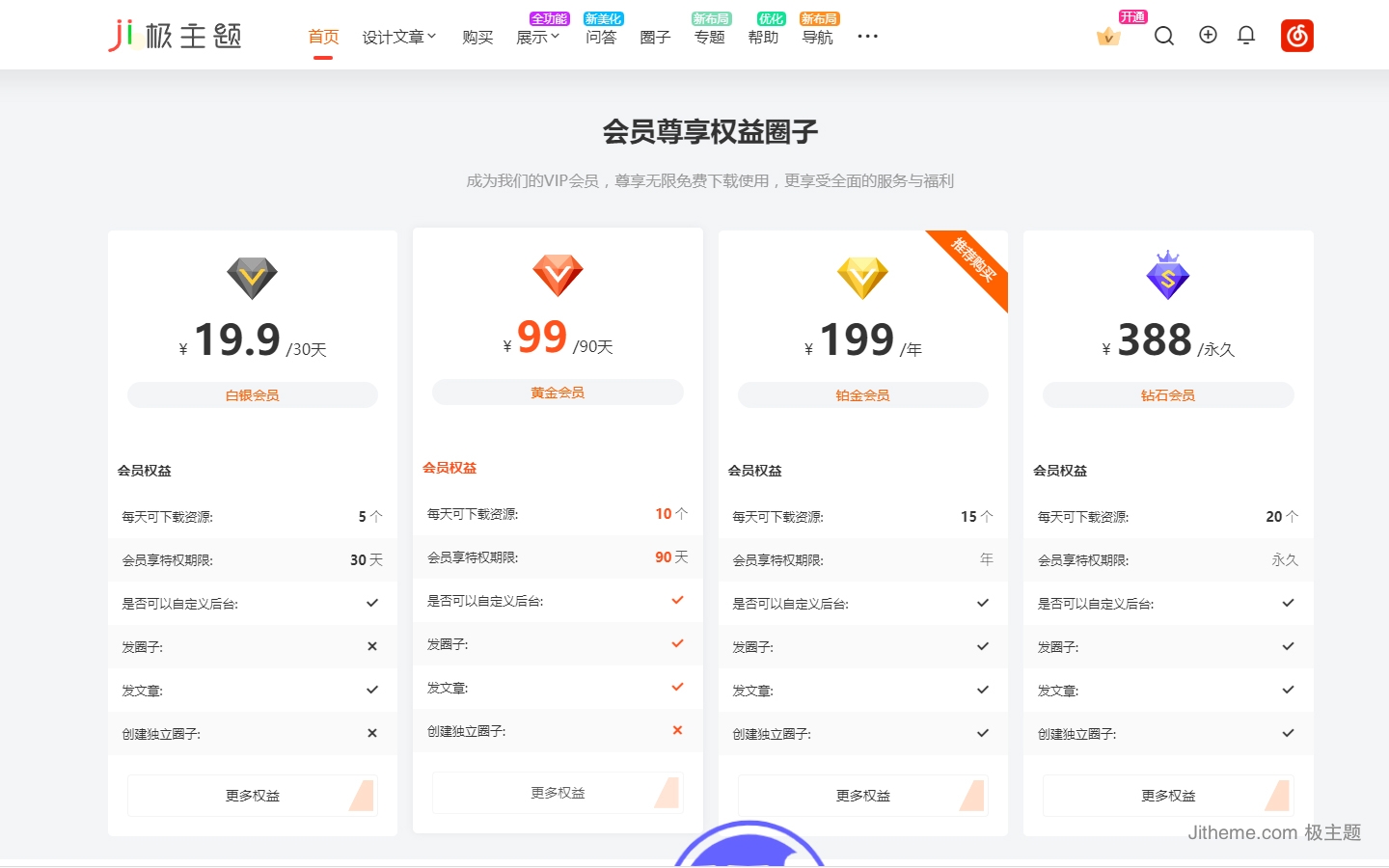The height and width of the screenshot is (868, 1389).
Task: Click the 19.9 price on the silver card
Action: (237, 339)
